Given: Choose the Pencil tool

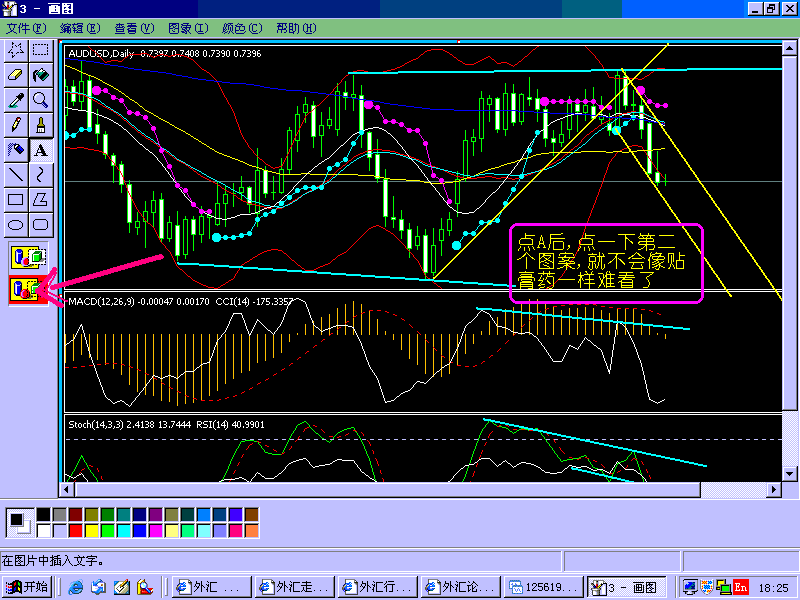Looking at the screenshot, I should point(16,124).
